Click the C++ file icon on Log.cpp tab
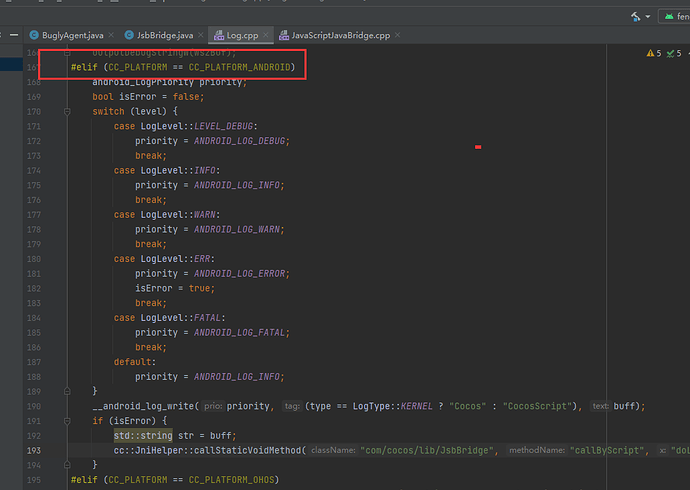690x490 pixels. tap(219, 35)
